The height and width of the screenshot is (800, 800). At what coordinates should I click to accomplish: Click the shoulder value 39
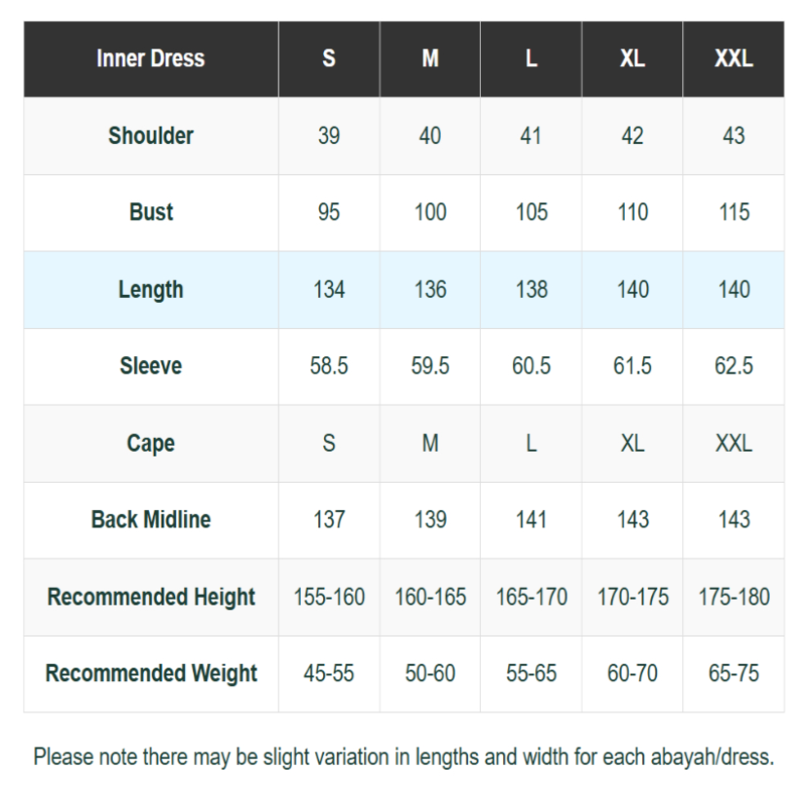pyautogui.click(x=329, y=136)
